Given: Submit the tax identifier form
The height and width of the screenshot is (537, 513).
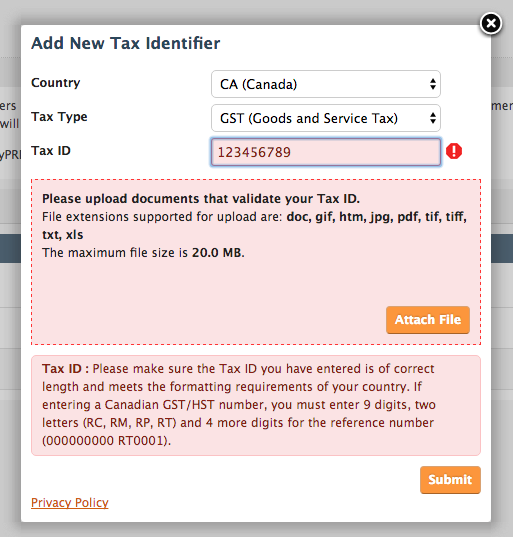Looking at the screenshot, I should click(x=450, y=479).
